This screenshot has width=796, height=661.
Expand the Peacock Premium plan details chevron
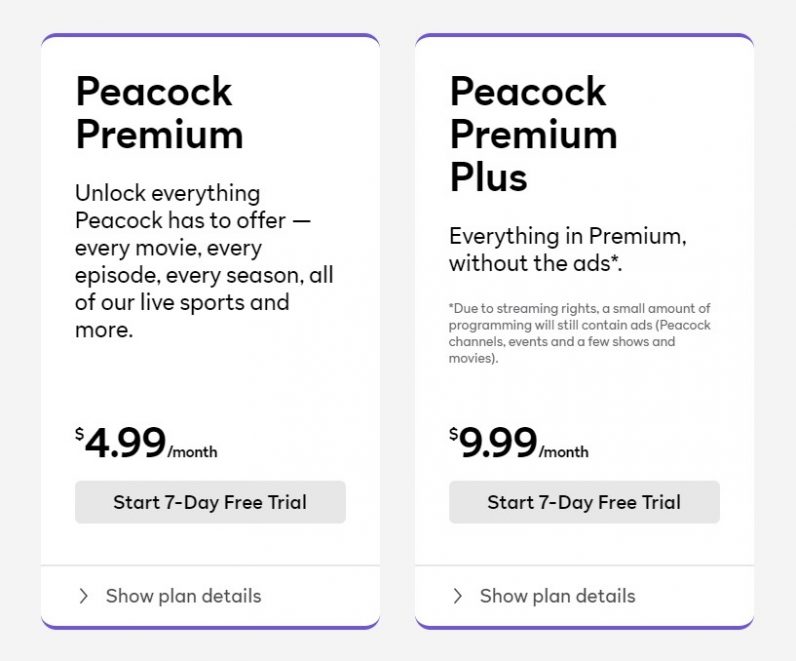[x=84, y=596]
